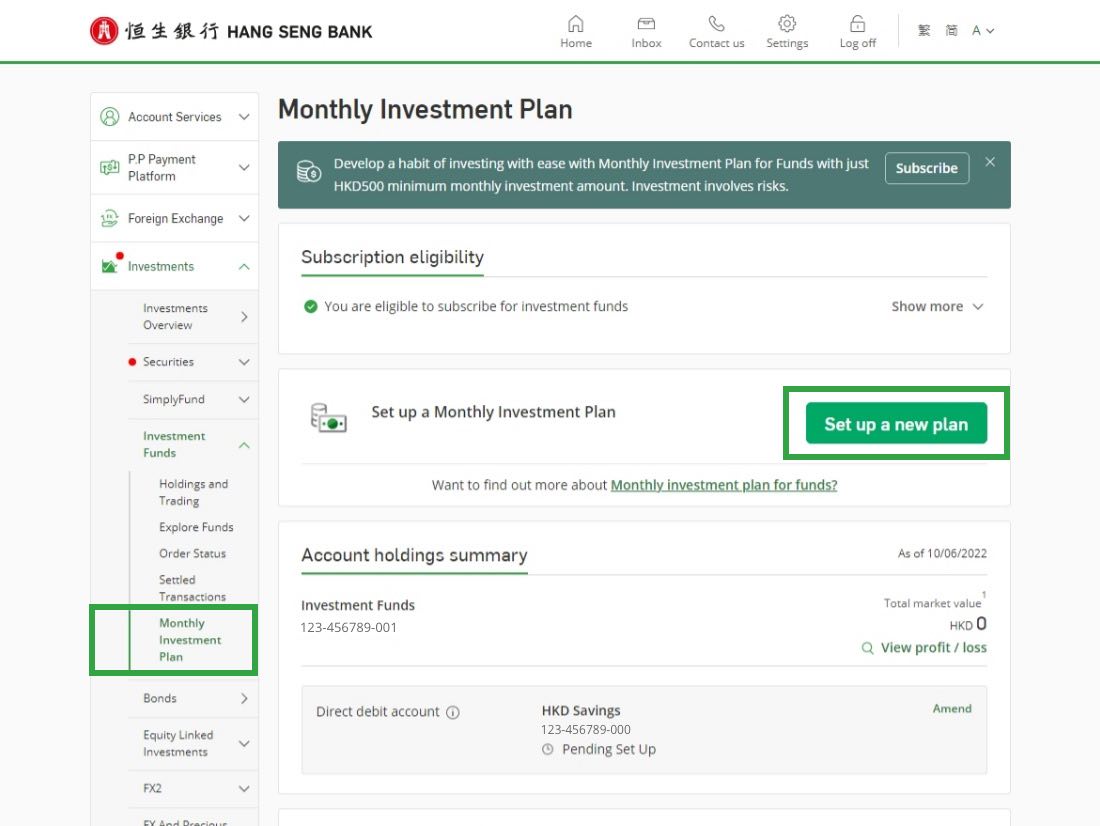Click the Pending Set Up clock icon

(548, 750)
